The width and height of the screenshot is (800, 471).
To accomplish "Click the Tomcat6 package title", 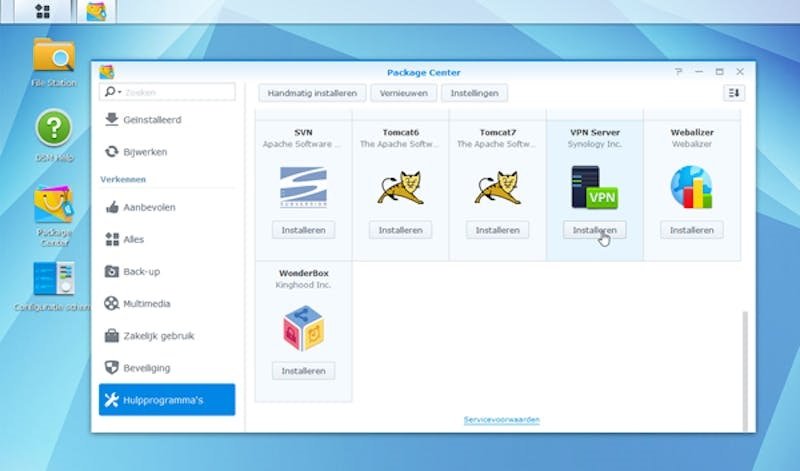I will pyautogui.click(x=401, y=132).
